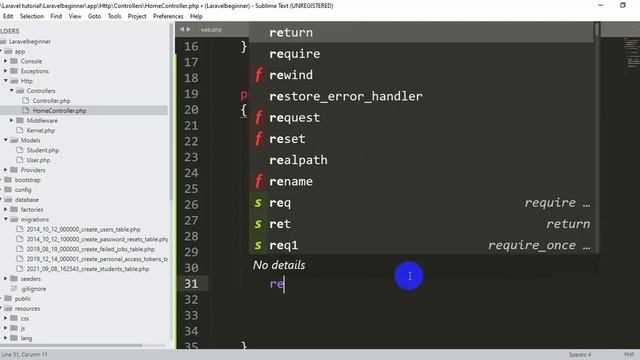Viewport: 640px width, 360px height.
Task: Select the bootstrap folder
Action: pos(28,180)
